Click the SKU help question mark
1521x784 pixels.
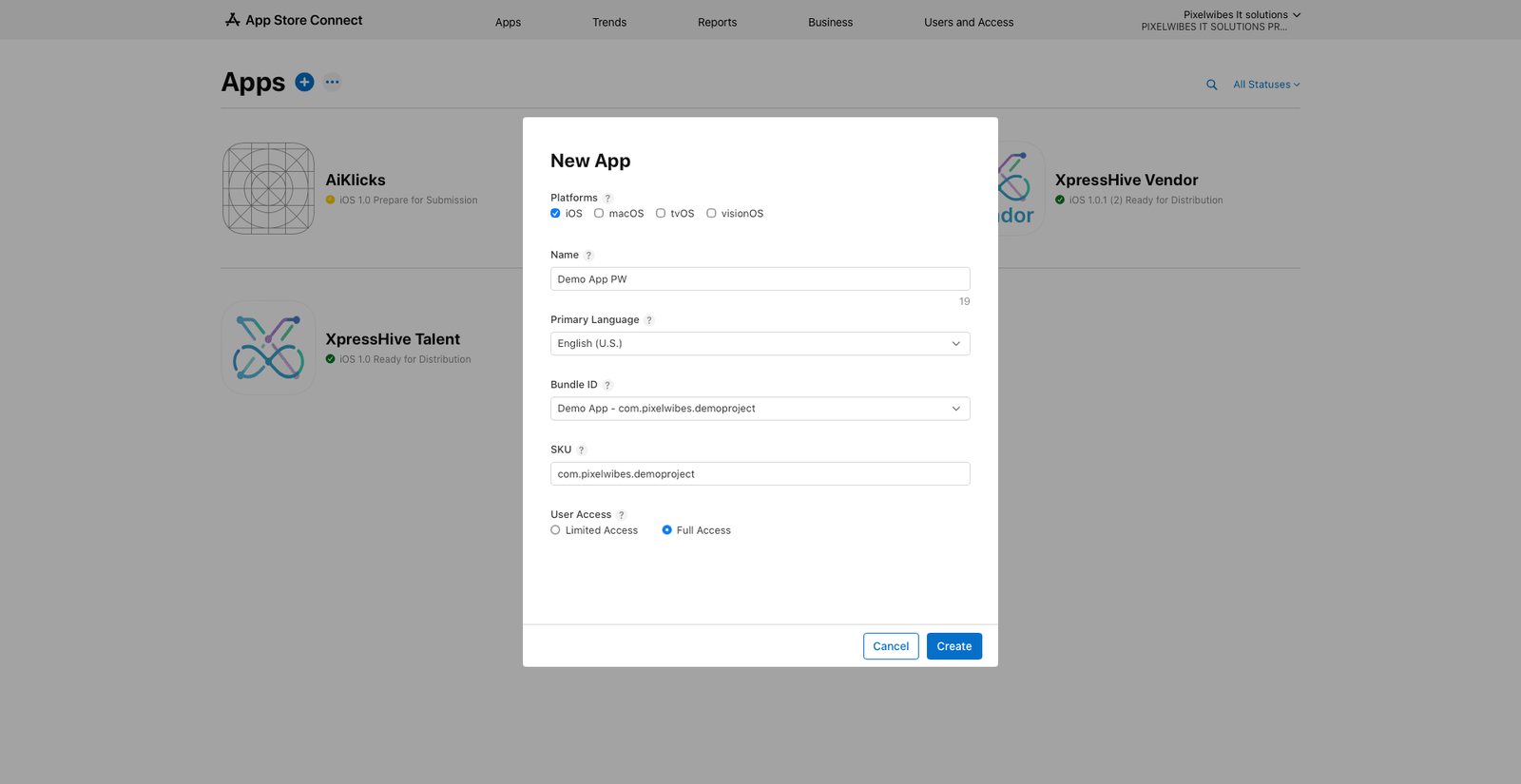coord(582,450)
